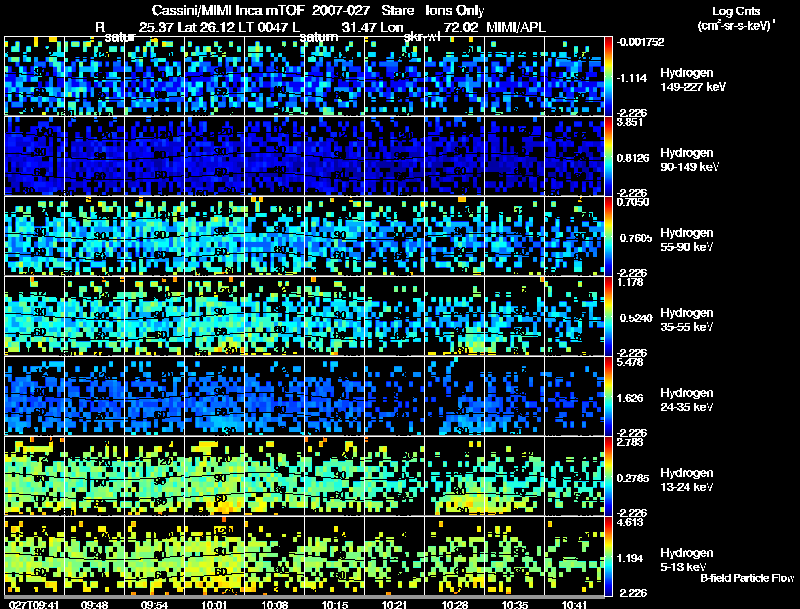Click the 'Log Cnts' legend heading
The image size is (800, 609).
[x=736, y=11]
